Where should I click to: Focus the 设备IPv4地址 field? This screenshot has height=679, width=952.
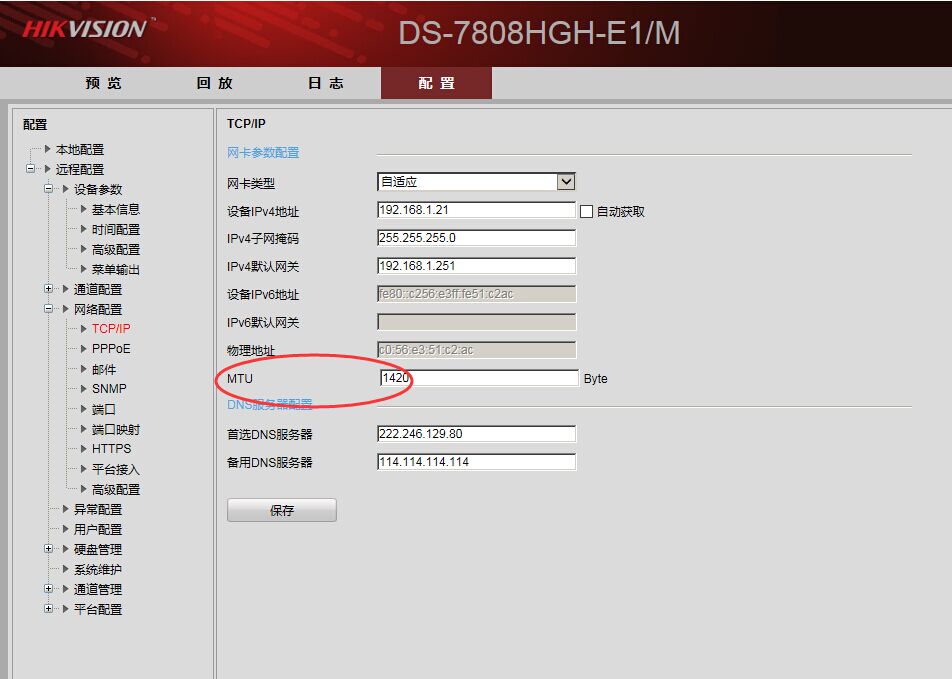click(476, 210)
